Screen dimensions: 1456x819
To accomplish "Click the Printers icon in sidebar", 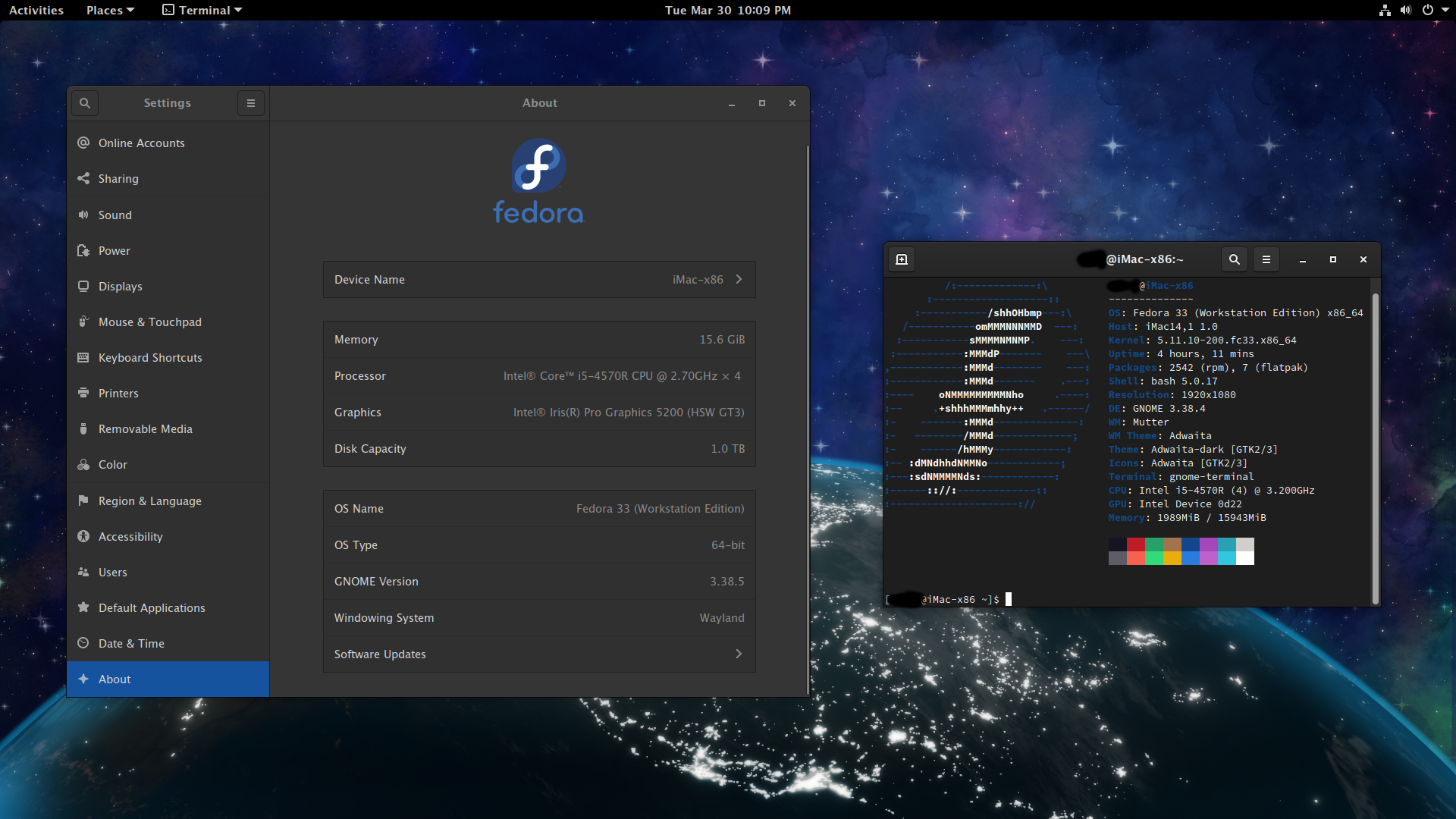I will coord(83,393).
